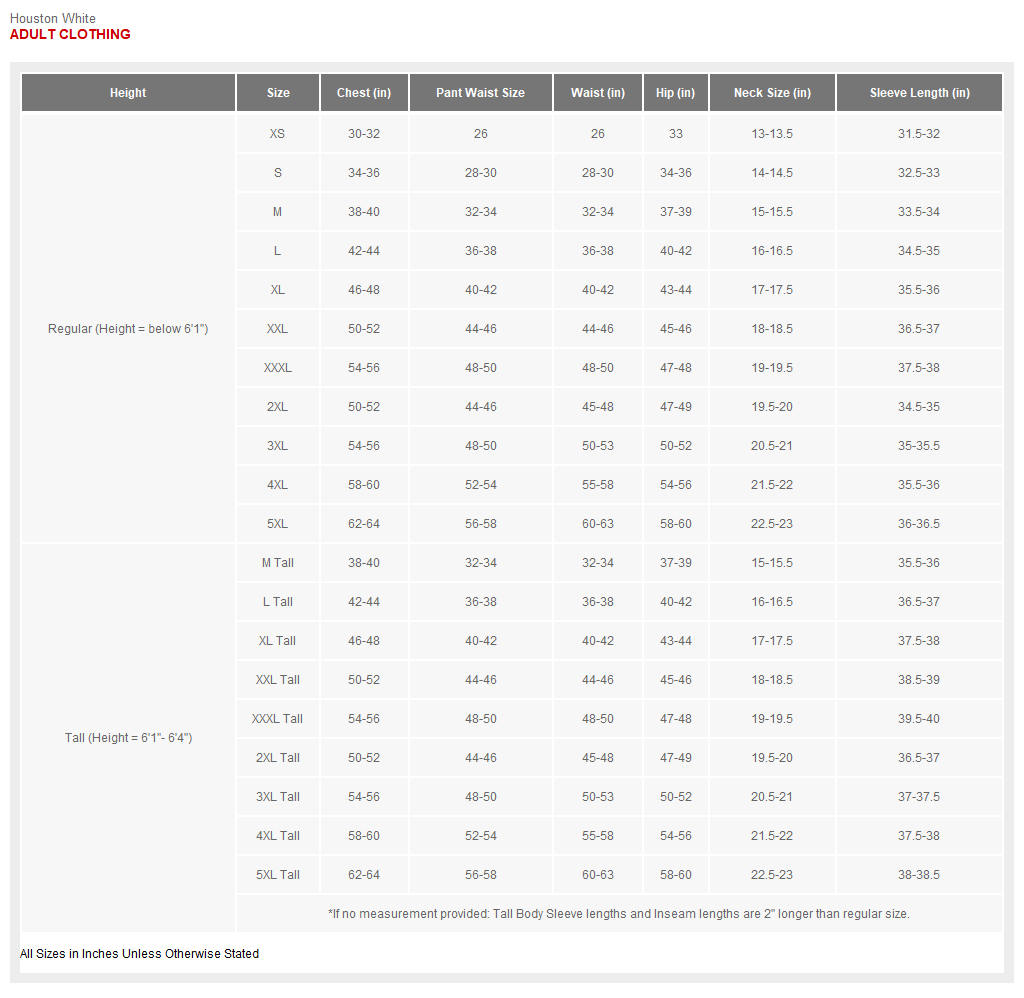Click the Sleeve Length (in) header
This screenshot has width=1024, height=998.
coord(919,93)
